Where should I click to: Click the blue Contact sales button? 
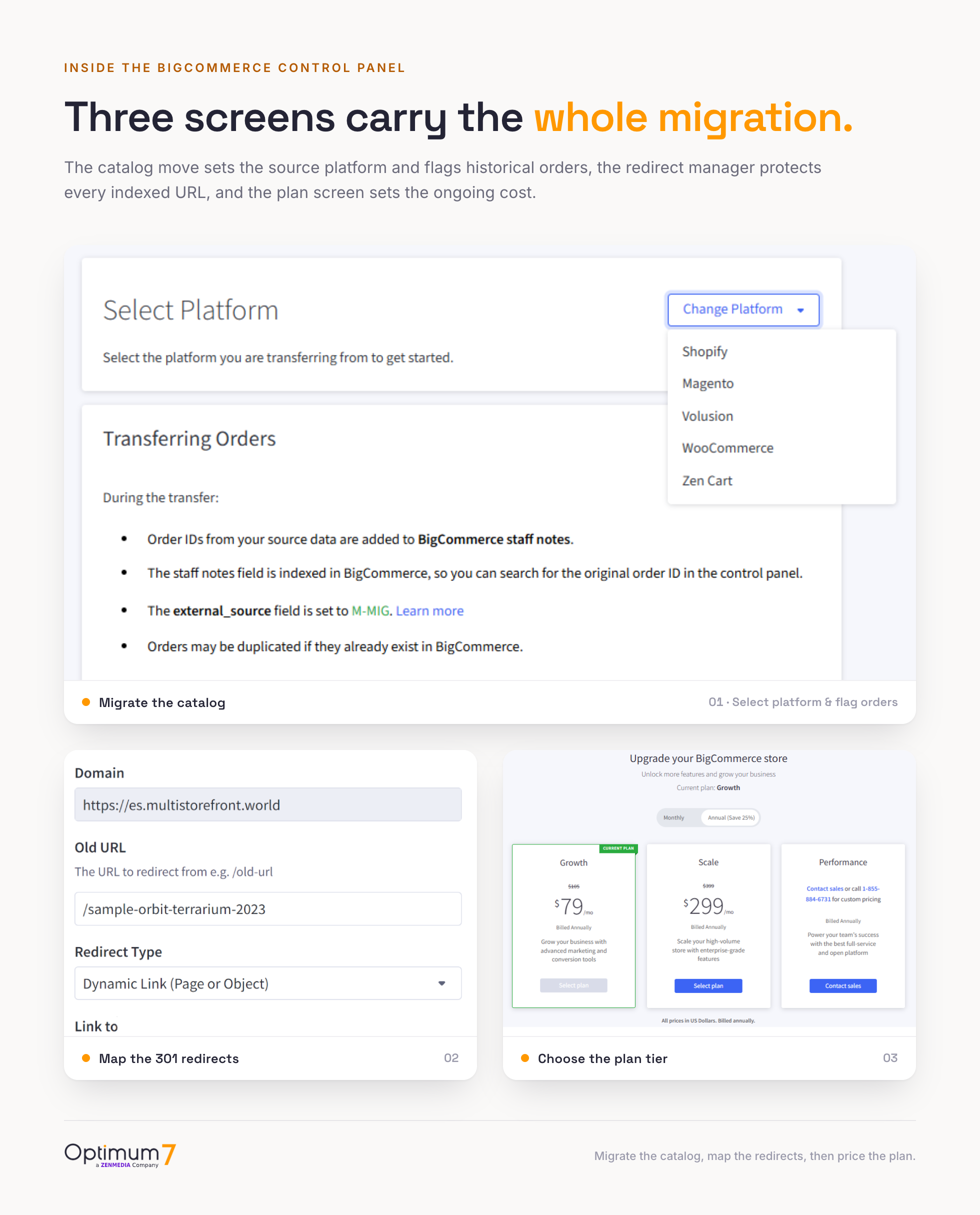coord(843,986)
